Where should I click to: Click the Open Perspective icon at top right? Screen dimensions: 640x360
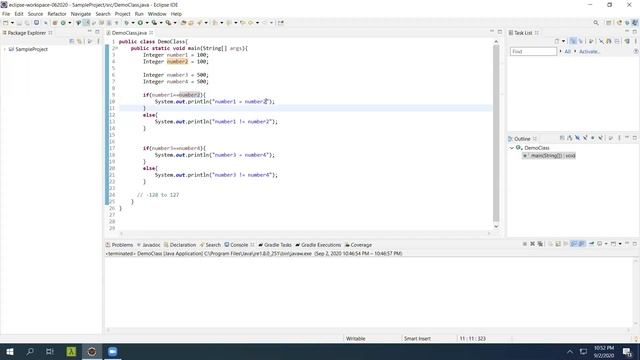coord(609,23)
